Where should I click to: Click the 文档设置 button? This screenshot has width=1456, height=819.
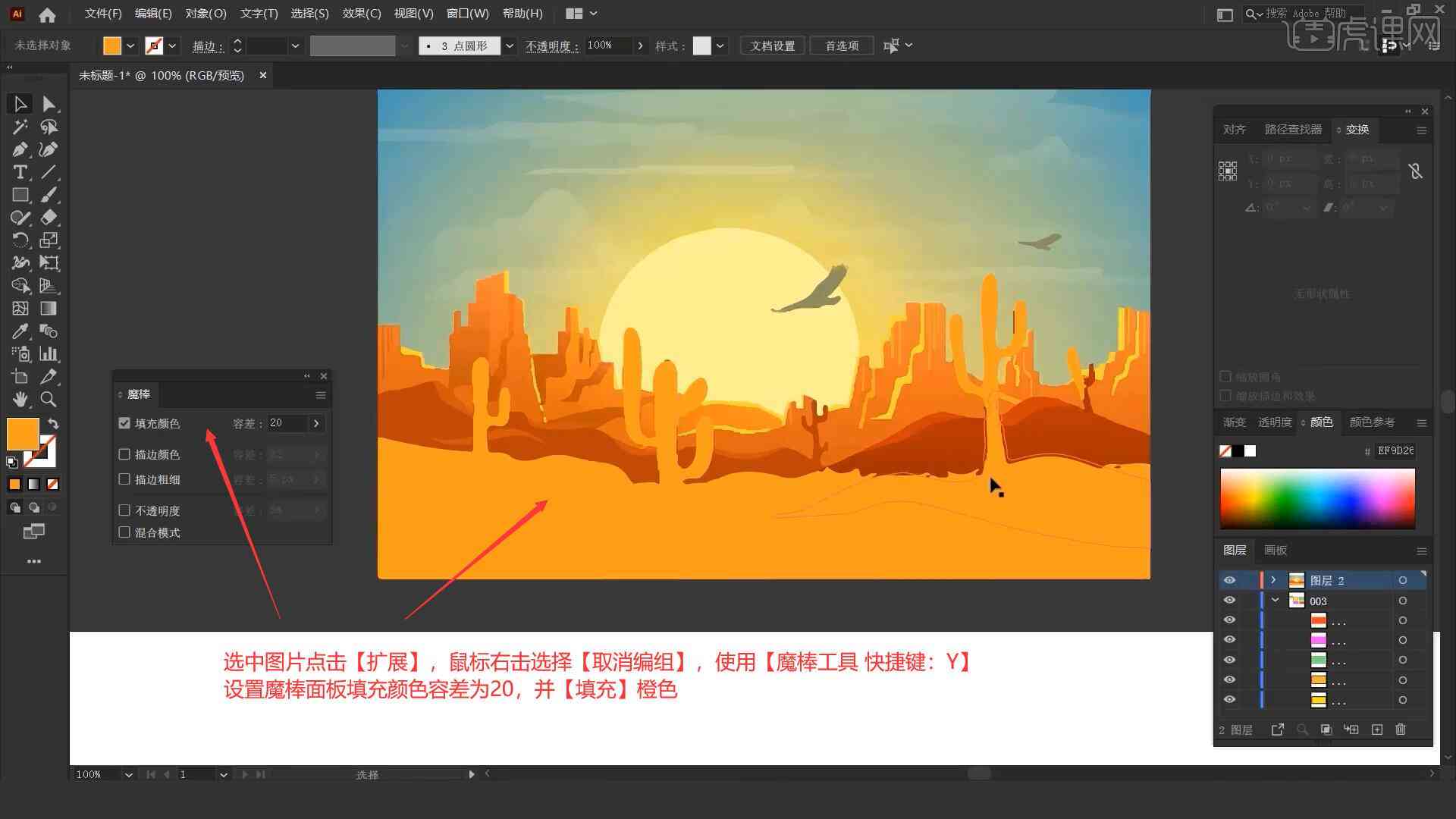click(778, 45)
